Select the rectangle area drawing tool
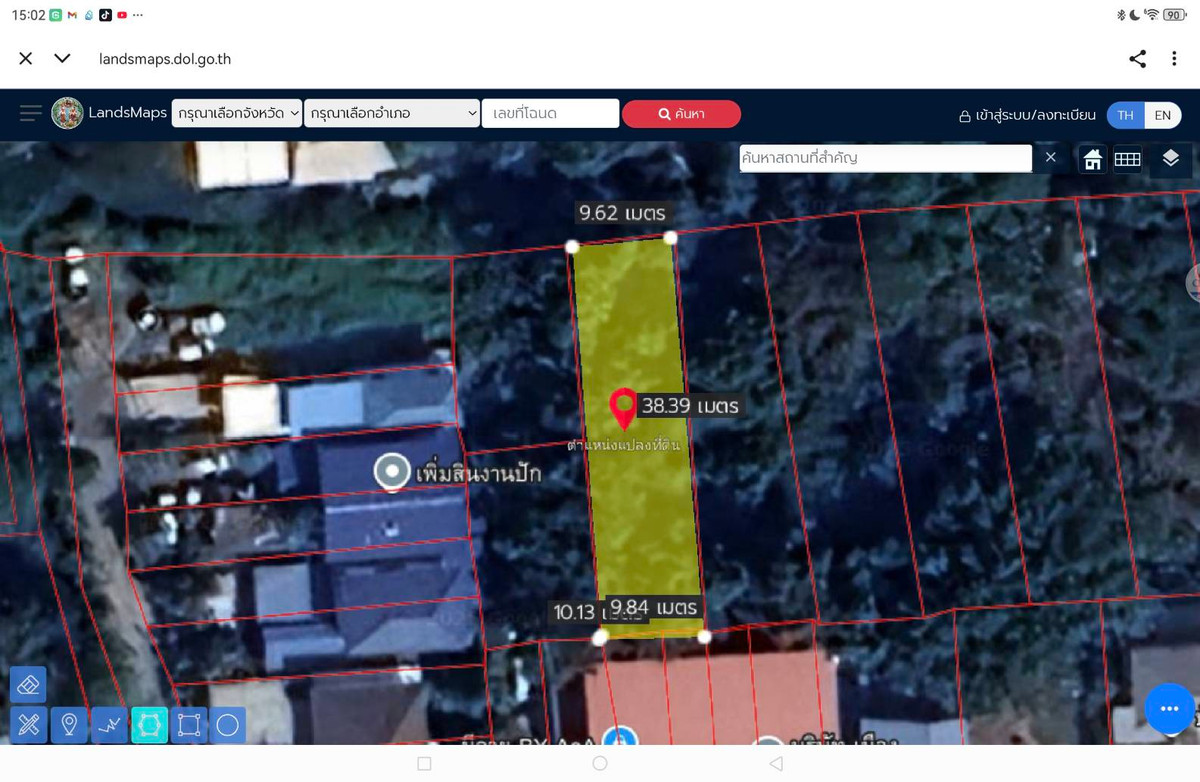Image resolution: width=1200 pixels, height=782 pixels. click(188, 725)
